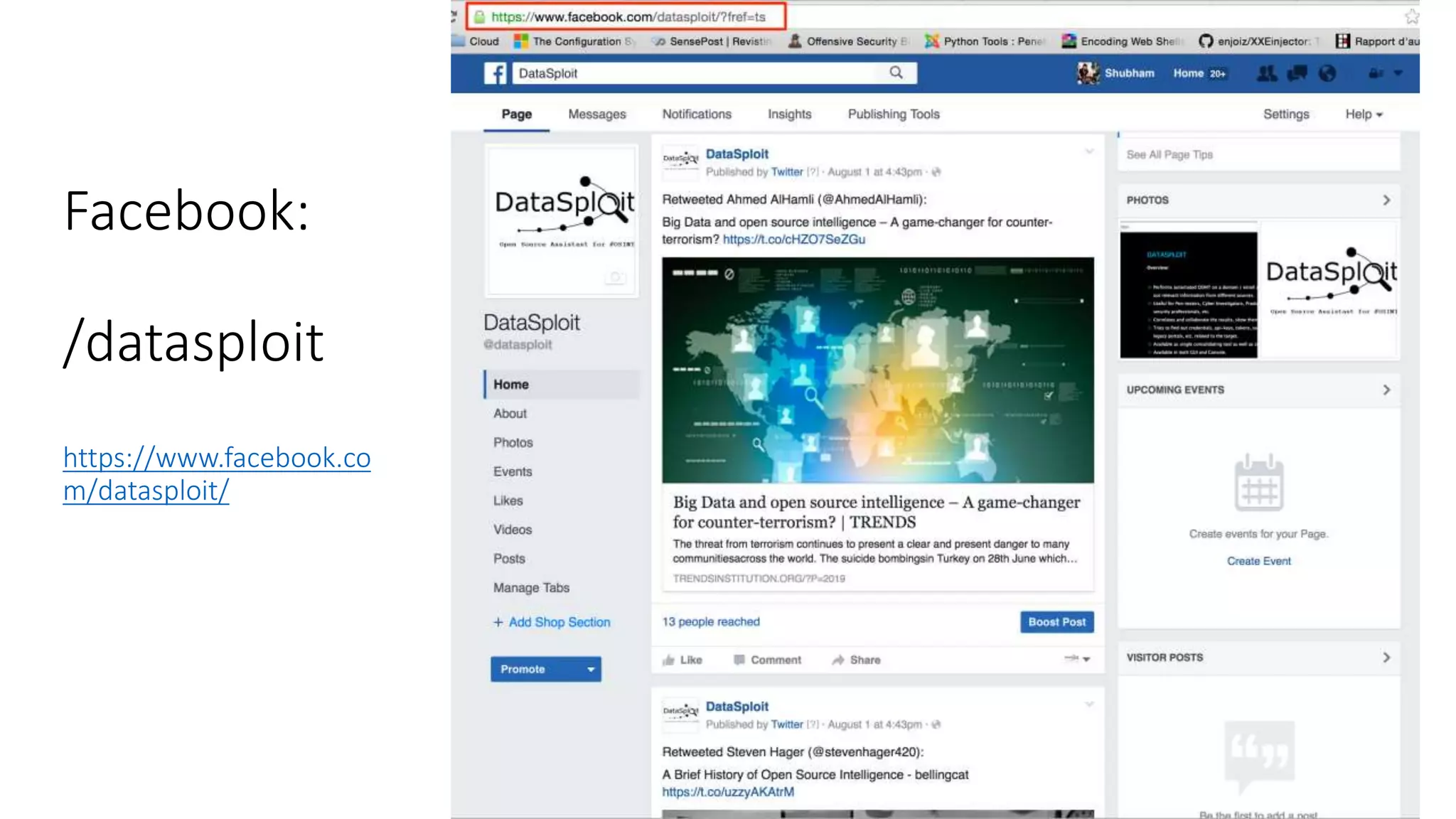Select Videos in the page sidebar
The height and width of the screenshot is (819, 1456).
tap(512, 530)
